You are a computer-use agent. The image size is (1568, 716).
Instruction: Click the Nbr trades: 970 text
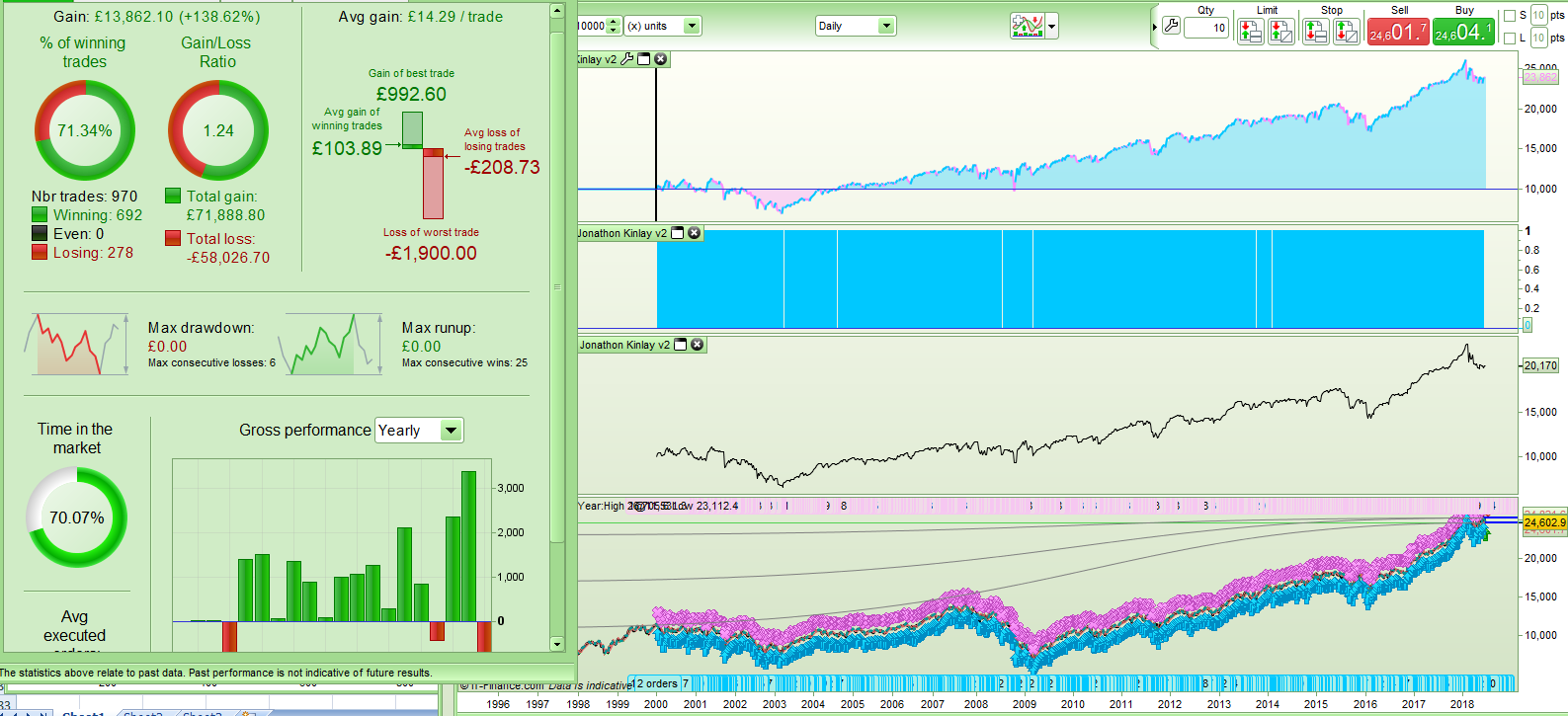click(85, 197)
